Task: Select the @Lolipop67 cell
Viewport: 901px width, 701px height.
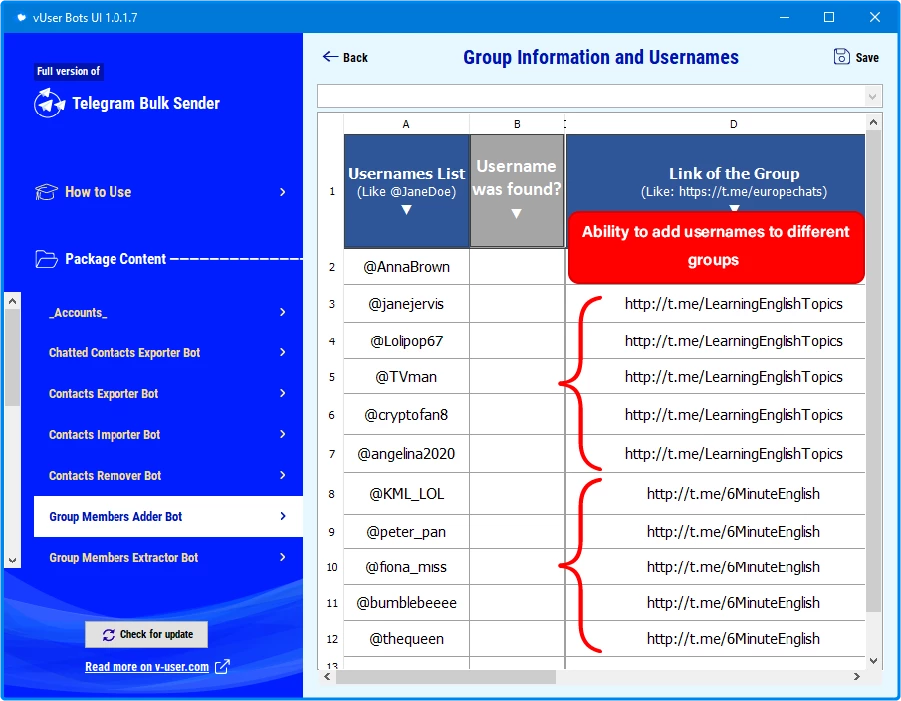Action: coord(406,341)
